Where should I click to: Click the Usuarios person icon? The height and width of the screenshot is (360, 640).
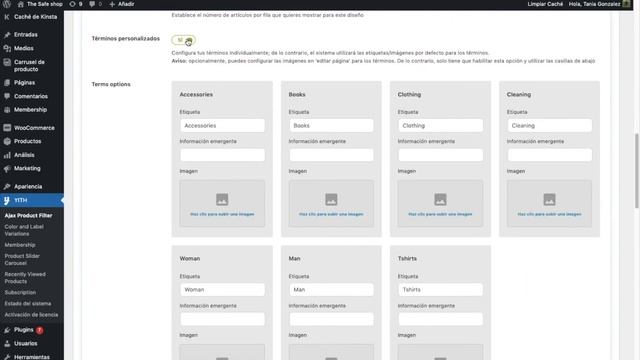(x=7, y=344)
